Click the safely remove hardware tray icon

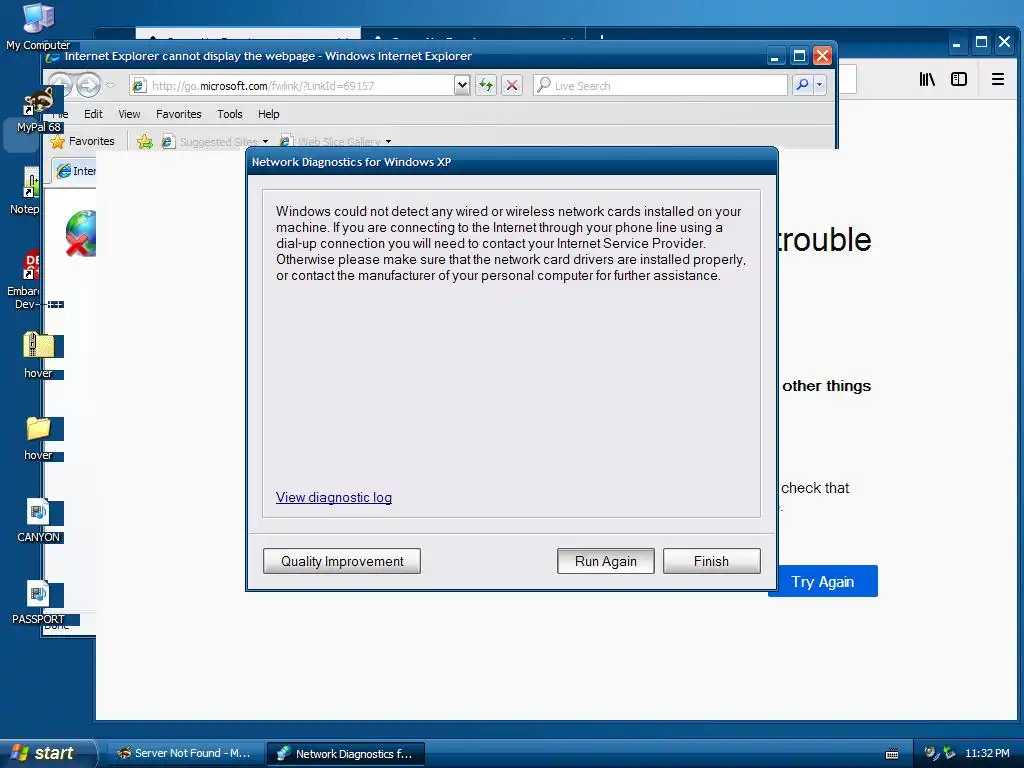point(949,753)
